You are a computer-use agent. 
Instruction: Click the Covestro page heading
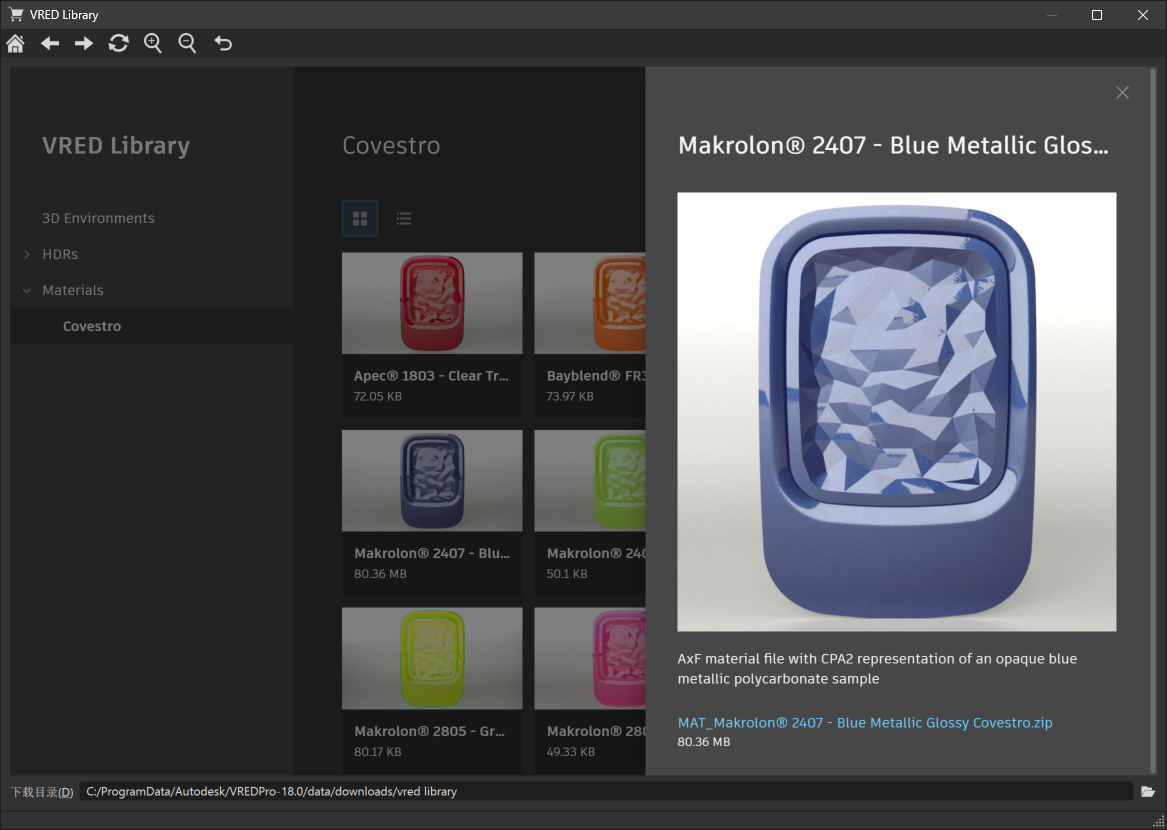pyautogui.click(x=391, y=145)
